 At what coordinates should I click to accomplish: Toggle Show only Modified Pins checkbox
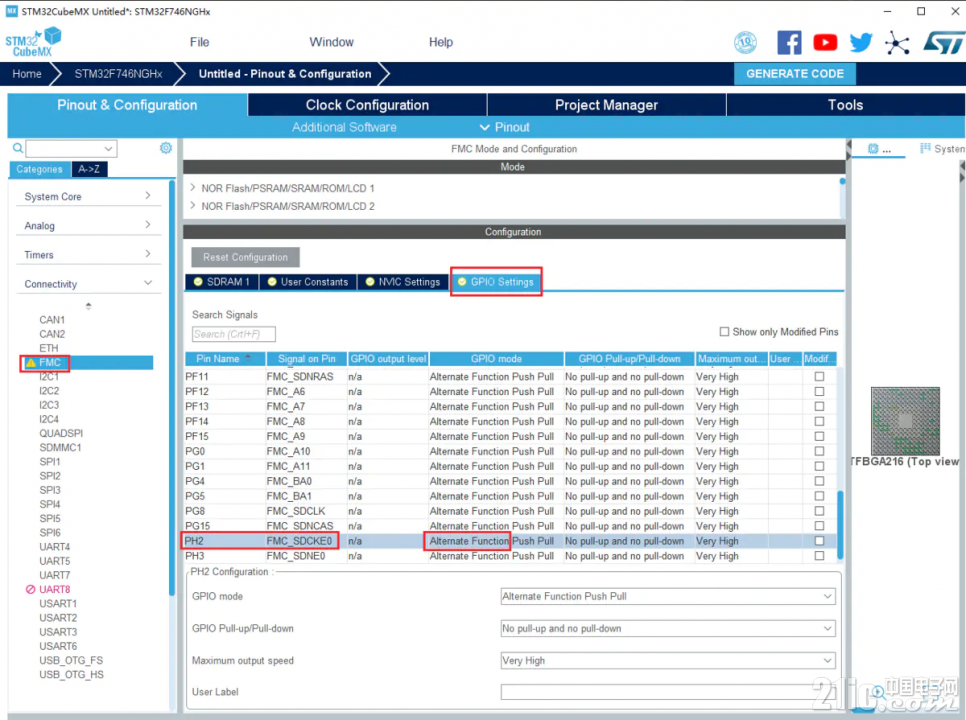[x=724, y=331]
